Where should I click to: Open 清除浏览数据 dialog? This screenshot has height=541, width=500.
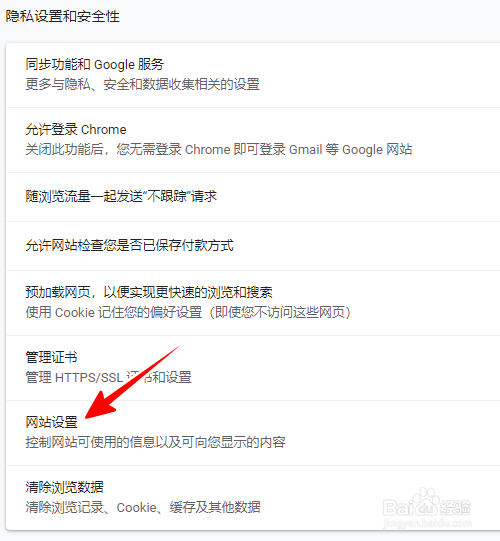253,498
